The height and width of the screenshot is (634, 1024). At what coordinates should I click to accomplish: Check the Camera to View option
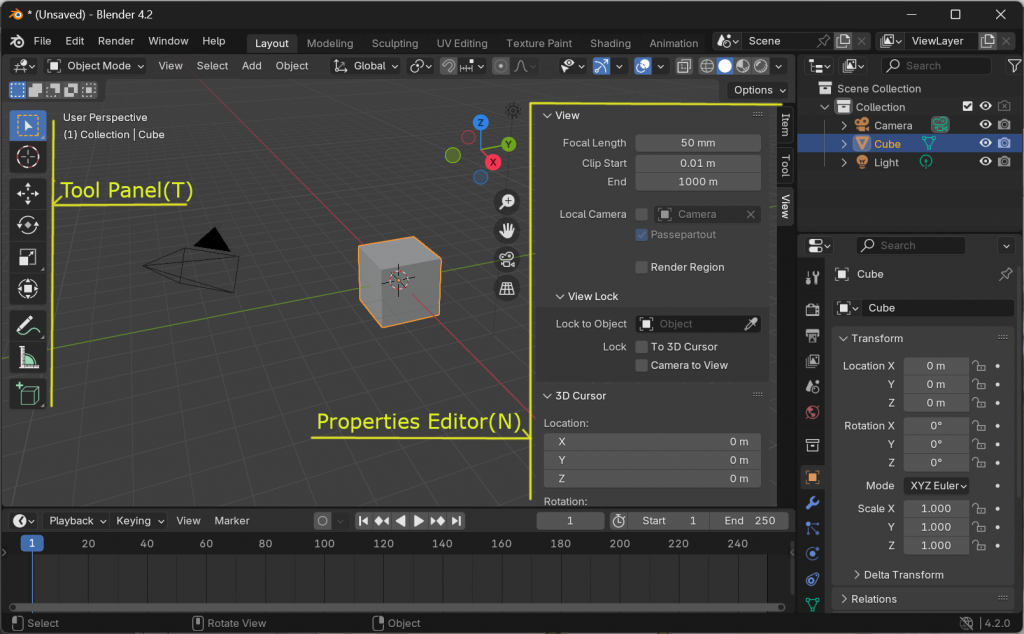(x=641, y=366)
